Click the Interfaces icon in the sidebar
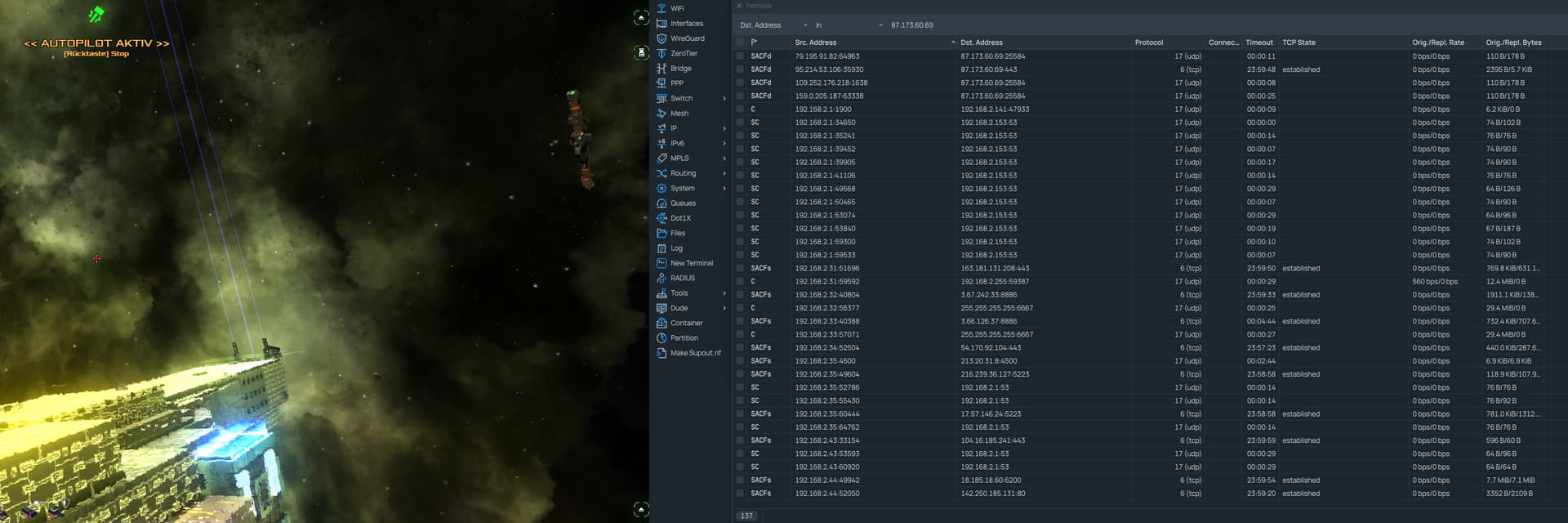This screenshot has height=523, width=1568. [661, 24]
